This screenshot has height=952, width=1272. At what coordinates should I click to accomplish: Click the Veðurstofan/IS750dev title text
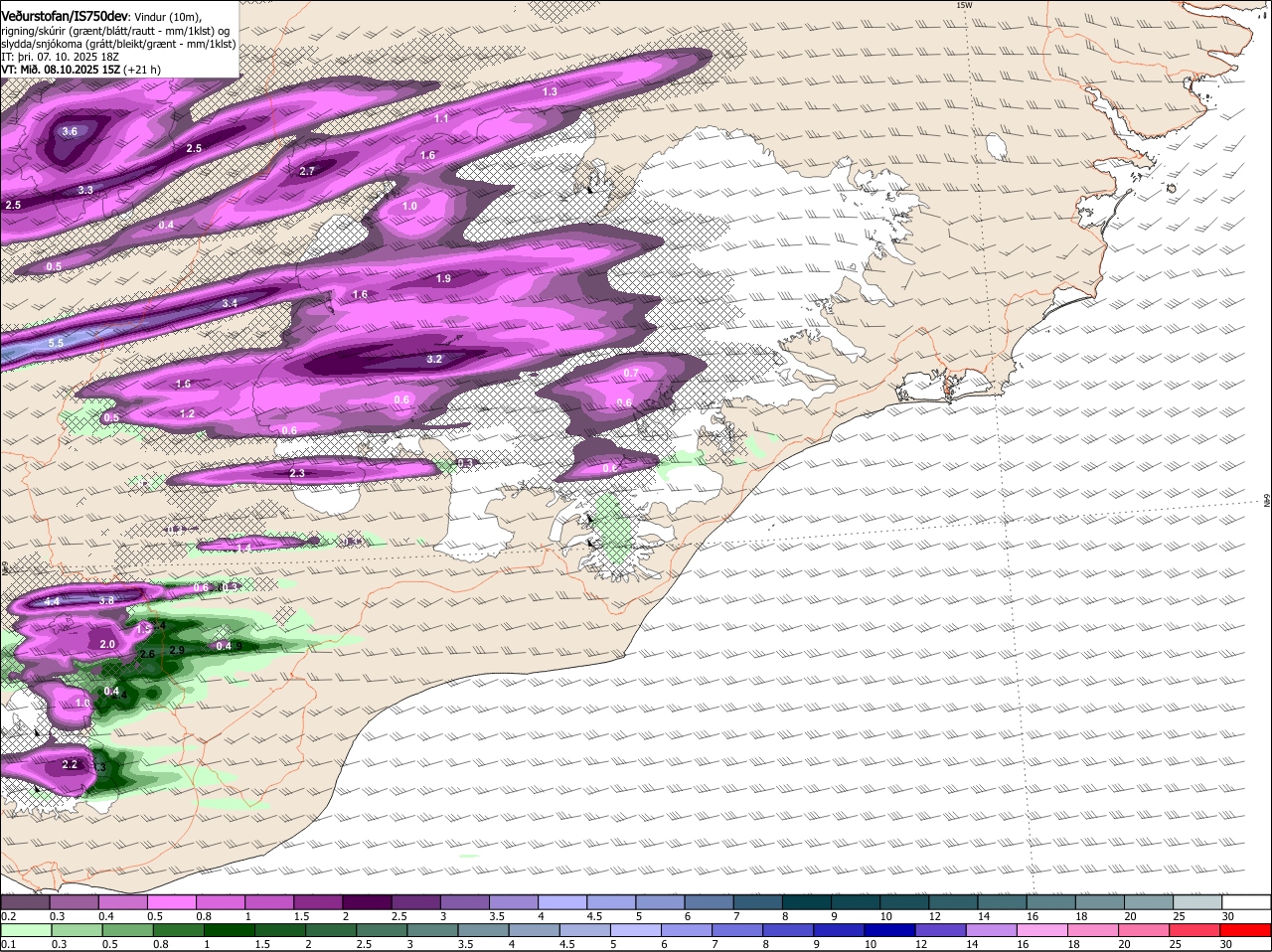click(65, 17)
